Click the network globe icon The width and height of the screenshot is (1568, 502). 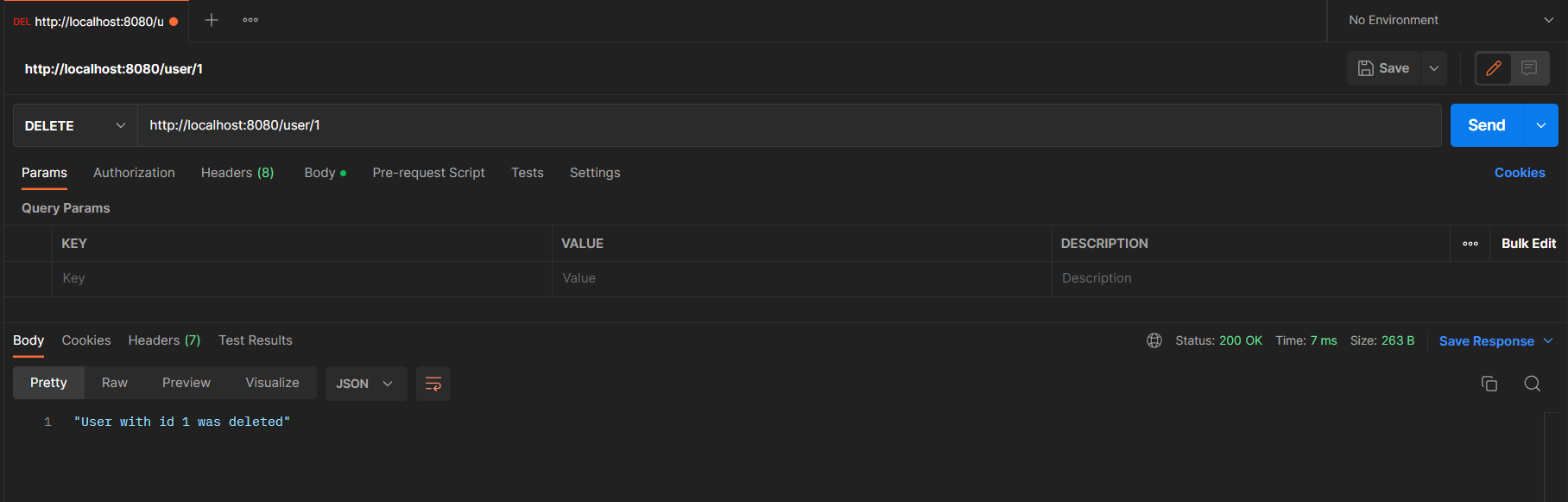(1154, 340)
